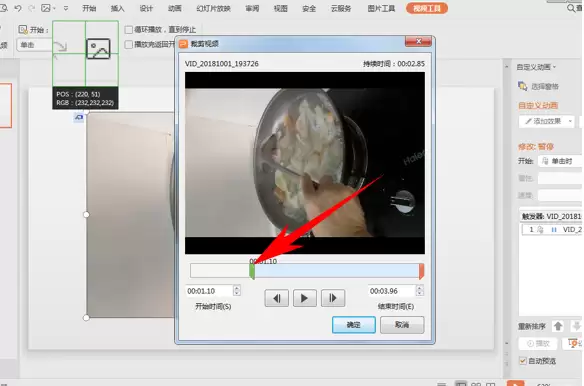Open print preview icon in quick toolbar
The height and width of the screenshot is (386, 584).
pyautogui.click(x=3, y=8)
